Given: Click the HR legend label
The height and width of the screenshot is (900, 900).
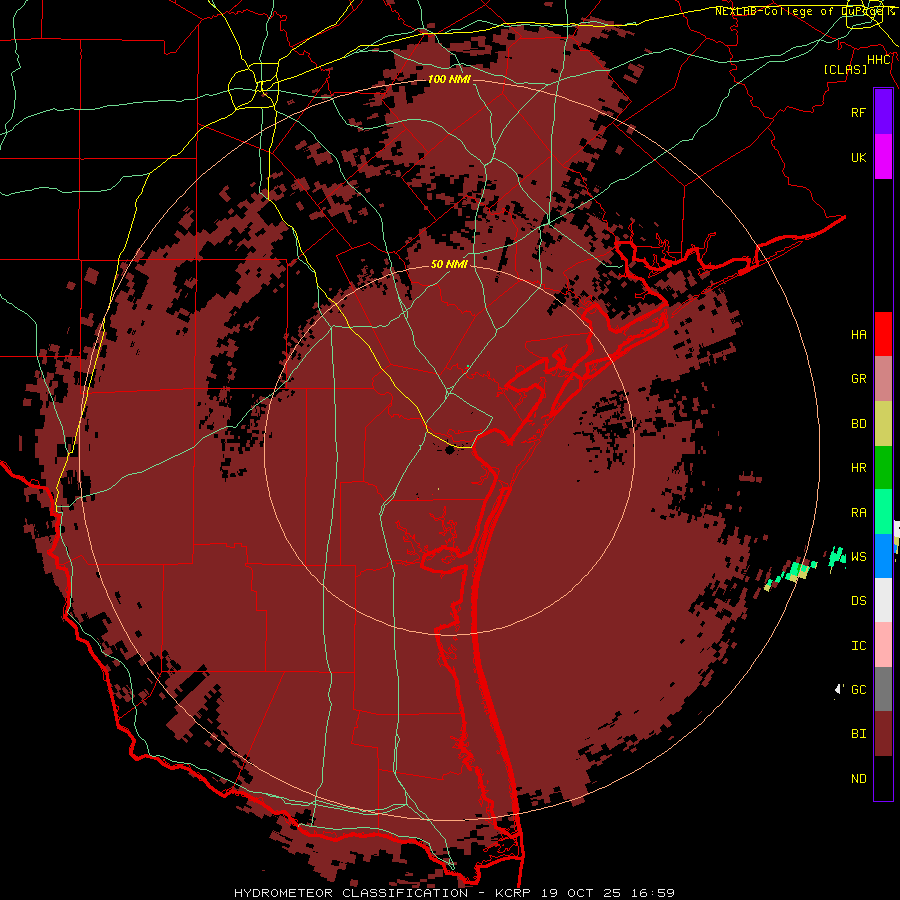Looking at the screenshot, I should tap(858, 468).
